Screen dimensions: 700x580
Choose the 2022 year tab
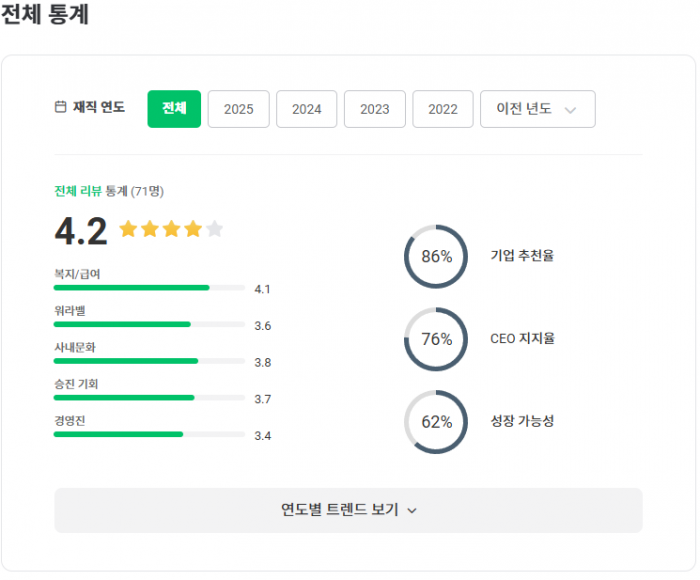pyautogui.click(x=442, y=109)
